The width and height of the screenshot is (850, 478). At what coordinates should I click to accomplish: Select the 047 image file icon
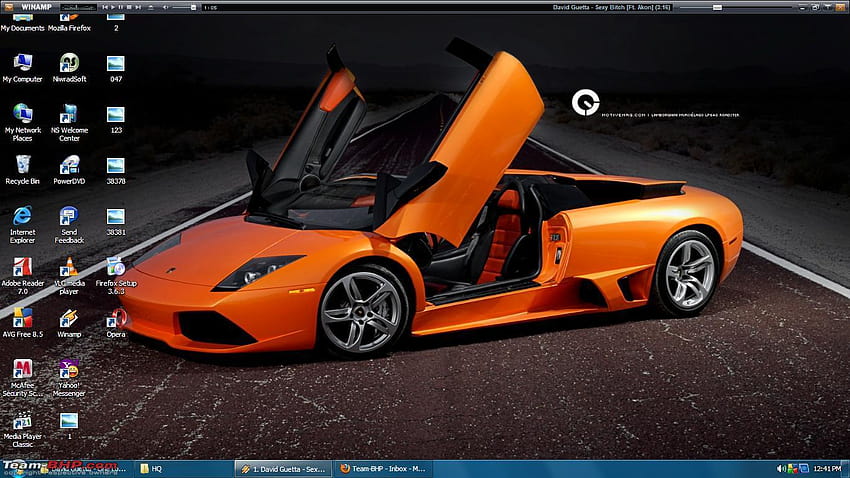click(x=115, y=69)
